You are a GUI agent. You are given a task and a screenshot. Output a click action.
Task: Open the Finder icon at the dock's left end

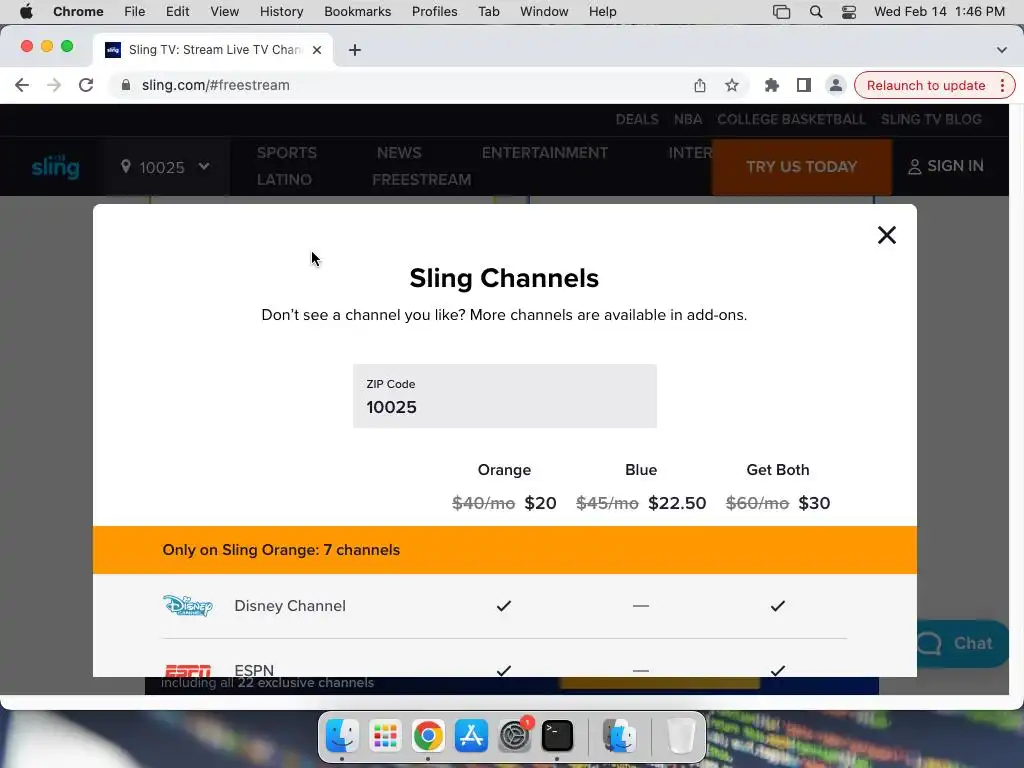click(x=342, y=736)
